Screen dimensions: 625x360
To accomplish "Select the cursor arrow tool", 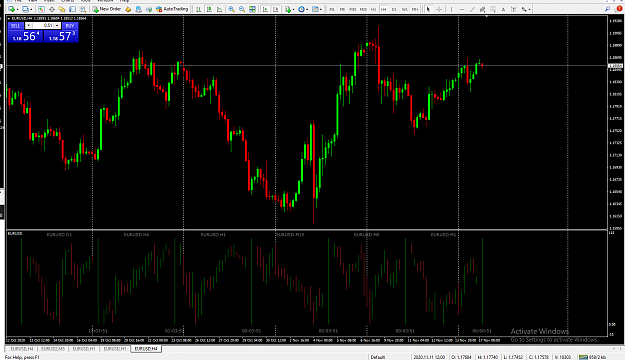I will tap(428, 9).
